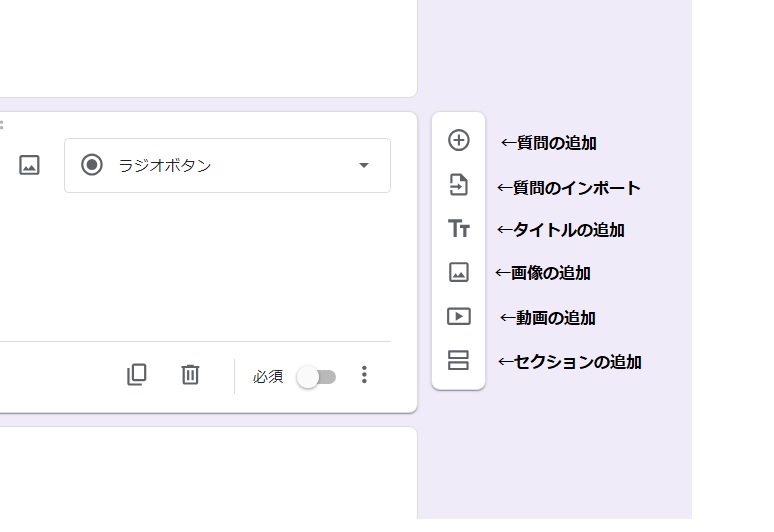Add a video from the side toolbar
The image size is (774, 532).
tap(459, 316)
